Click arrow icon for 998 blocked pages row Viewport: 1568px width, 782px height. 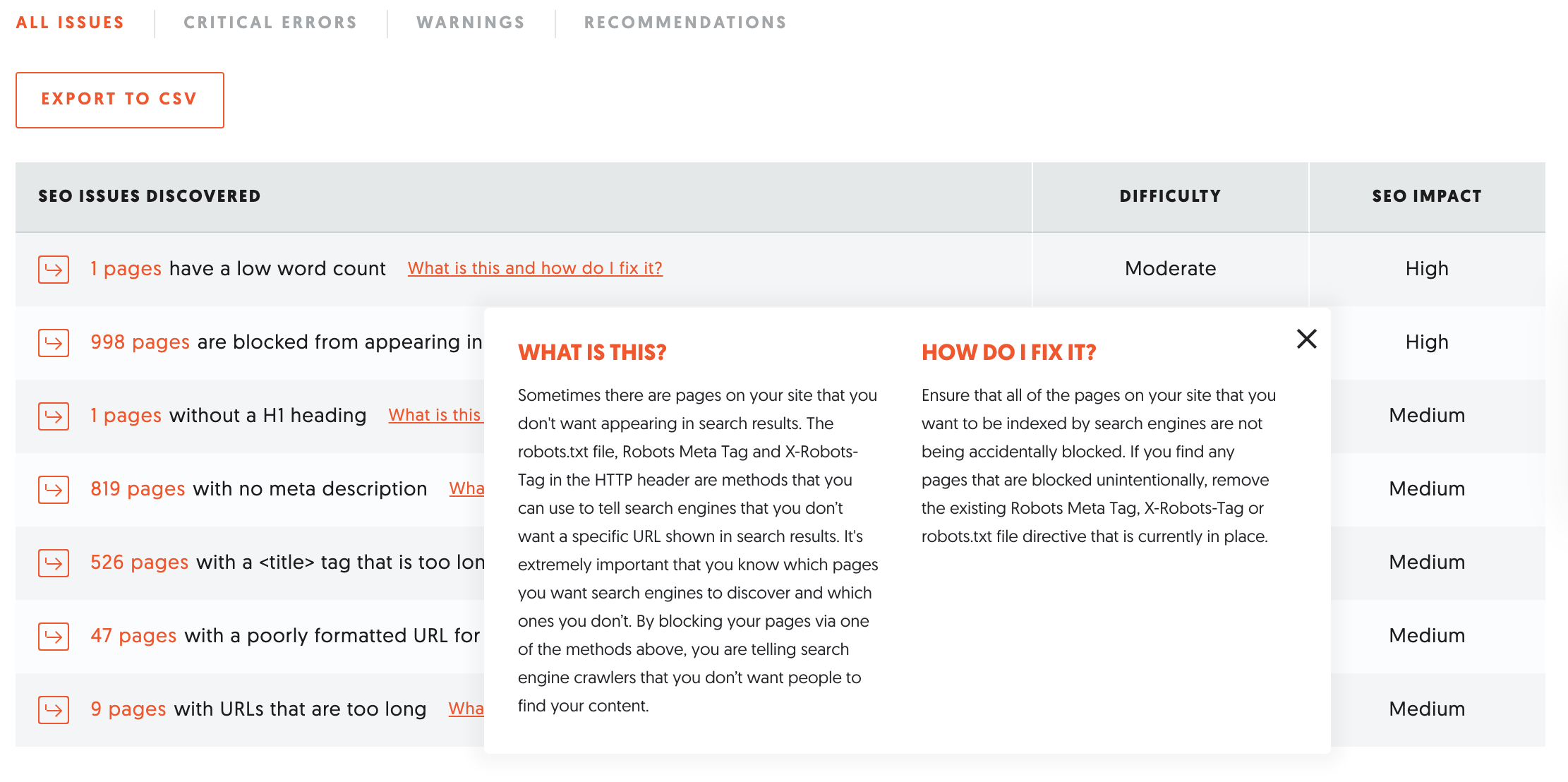pyautogui.click(x=54, y=343)
